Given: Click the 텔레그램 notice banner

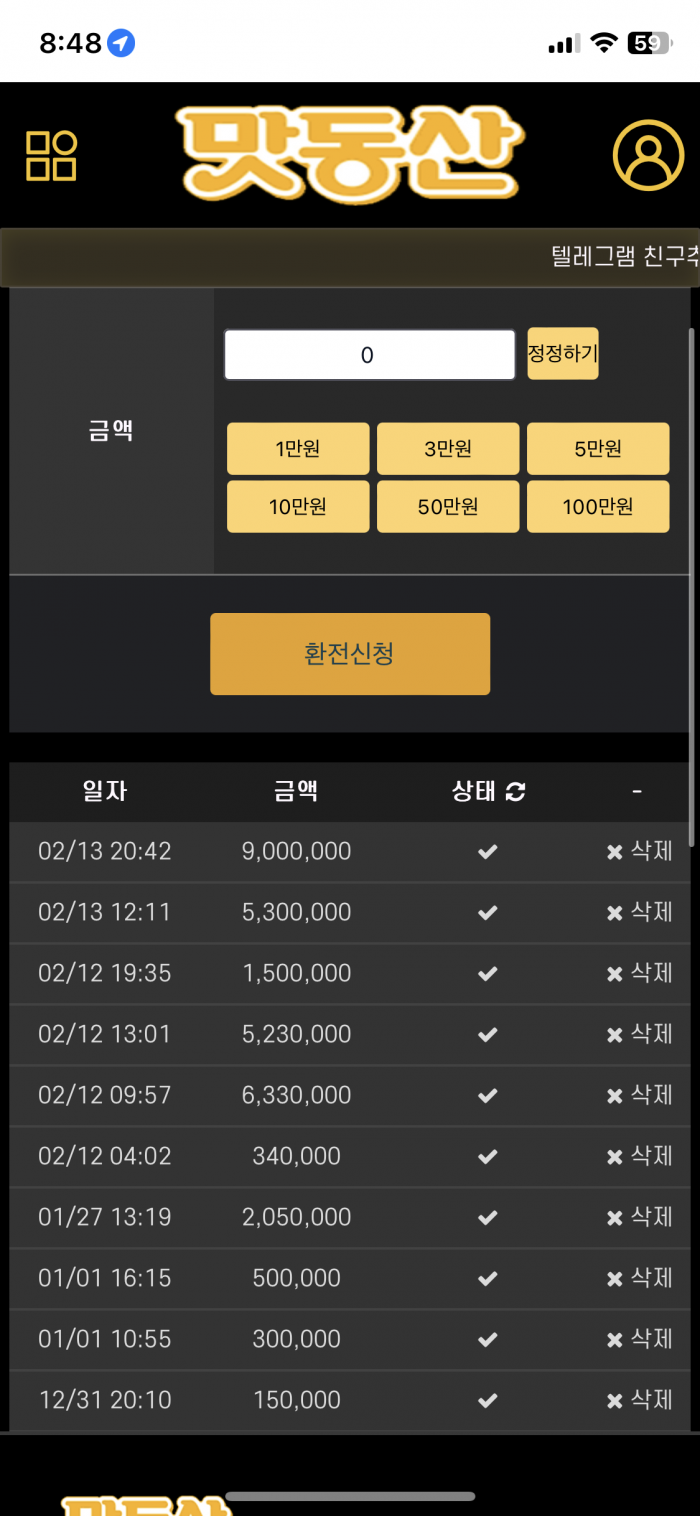Looking at the screenshot, I should pos(350,257).
